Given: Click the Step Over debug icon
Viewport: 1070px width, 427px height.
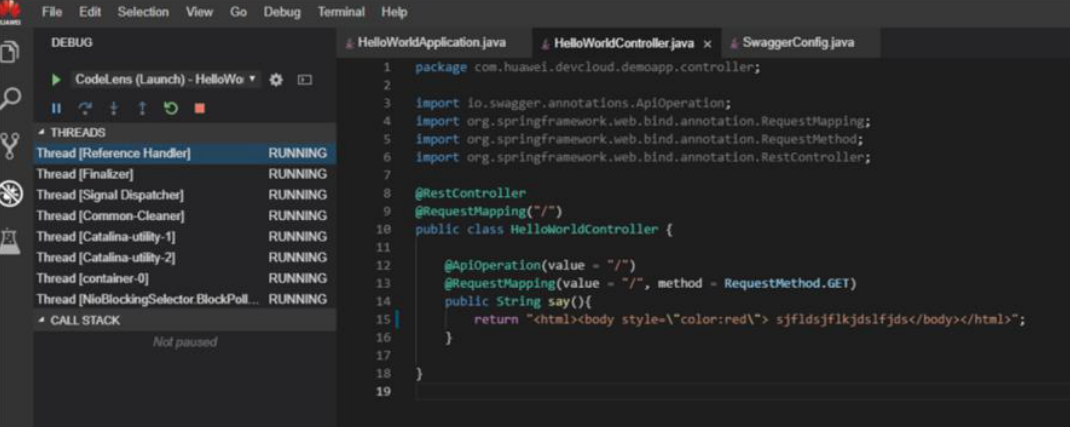Looking at the screenshot, I should point(85,108).
